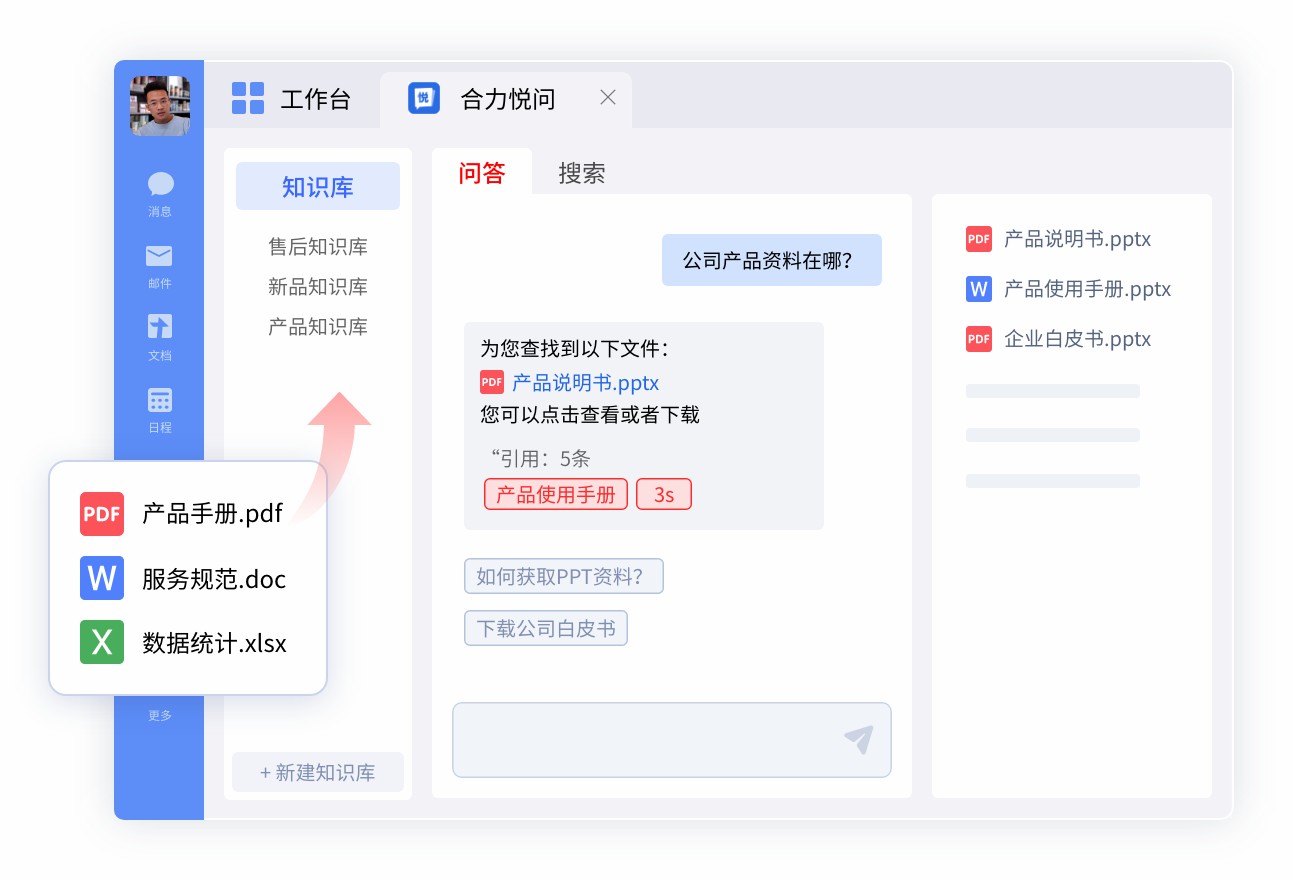
Task: Click the blue grid icon beside 工作台
Action: pos(247,98)
